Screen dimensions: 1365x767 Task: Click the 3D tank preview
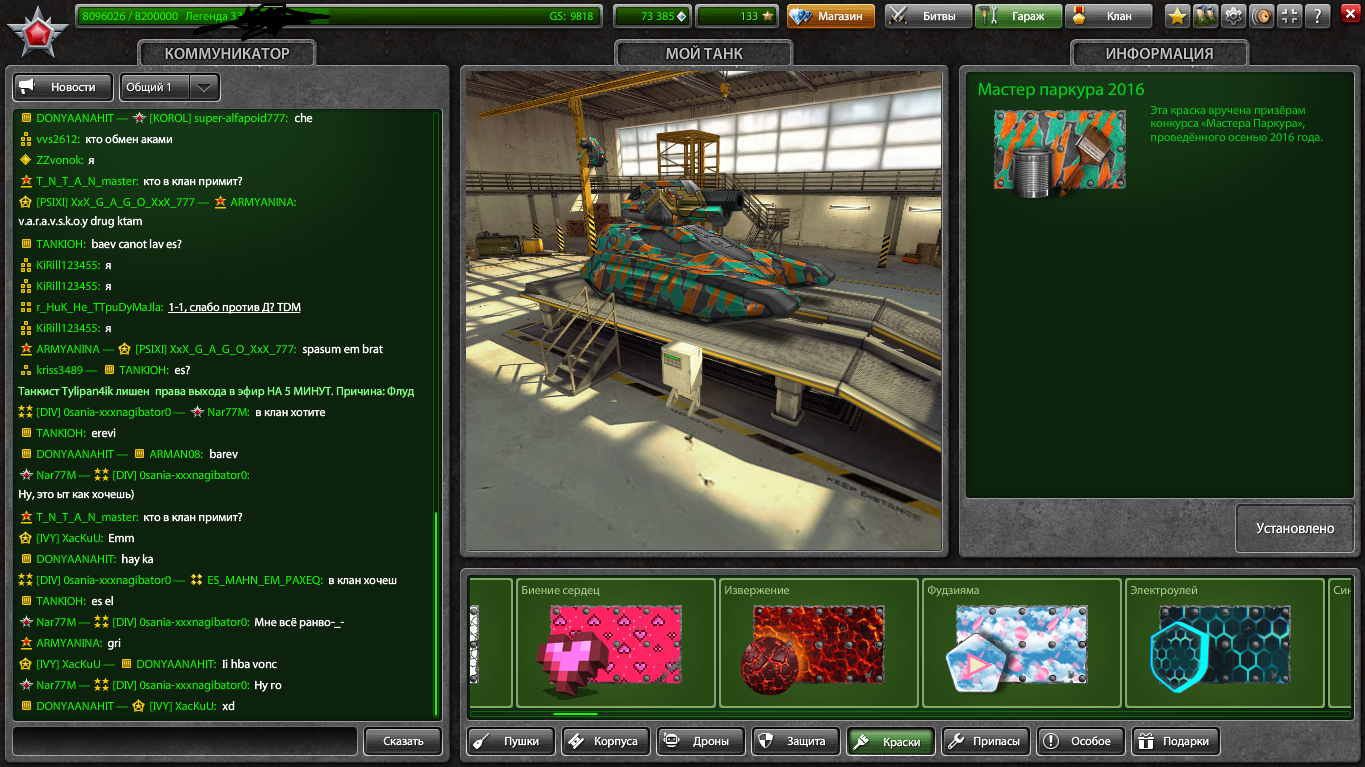(703, 311)
